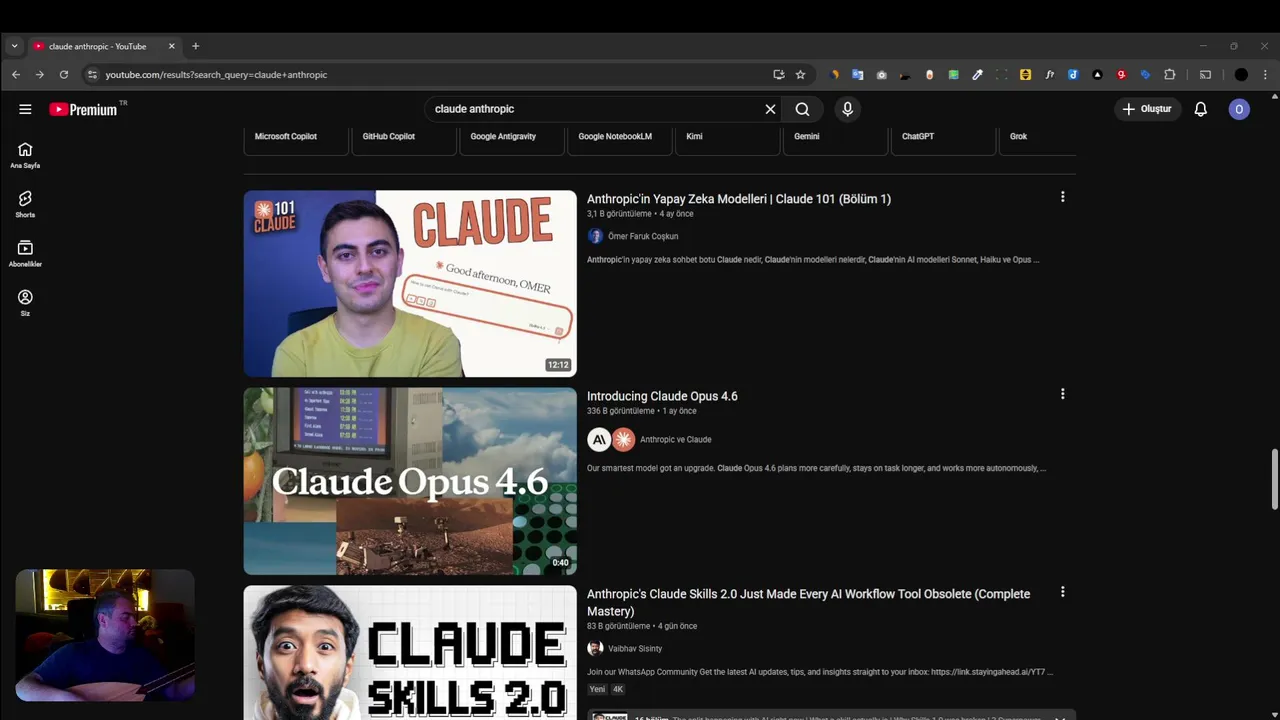
Task: Play the Claude Skills 2.0 thumbnail
Action: pyautogui.click(x=410, y=652)
